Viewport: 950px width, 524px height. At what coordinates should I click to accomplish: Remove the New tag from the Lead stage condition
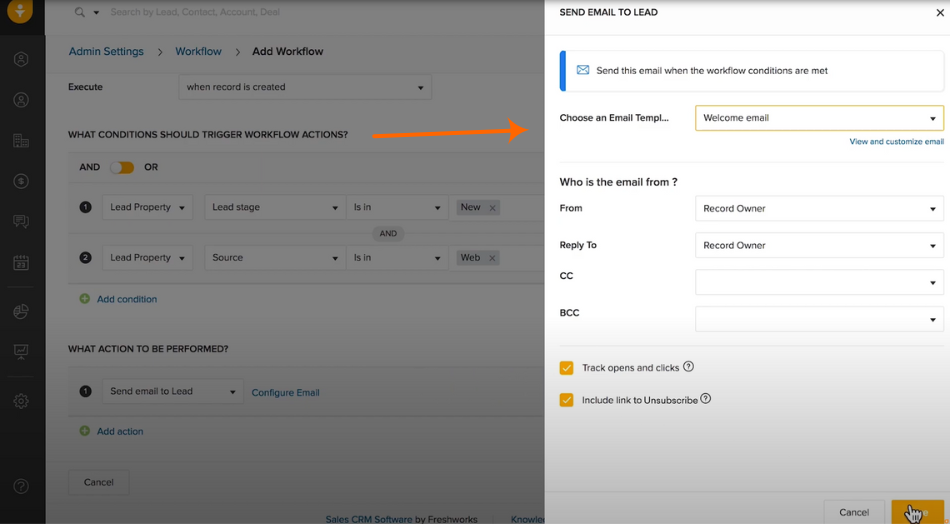(x=493, y=208)
